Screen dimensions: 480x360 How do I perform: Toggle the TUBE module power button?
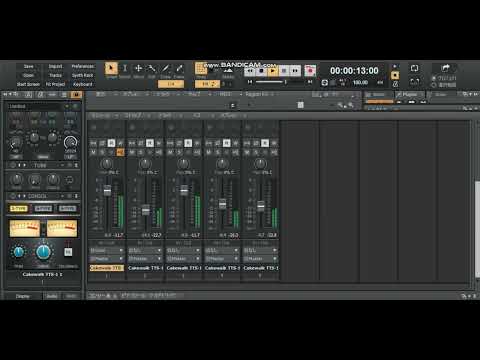(x=13, y=165)
